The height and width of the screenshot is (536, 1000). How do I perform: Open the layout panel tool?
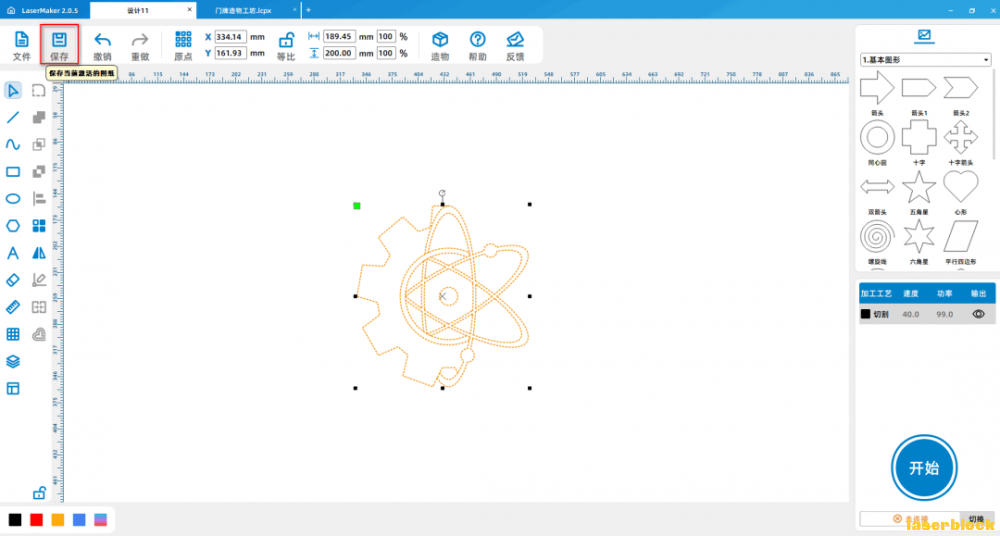(13, 389)
